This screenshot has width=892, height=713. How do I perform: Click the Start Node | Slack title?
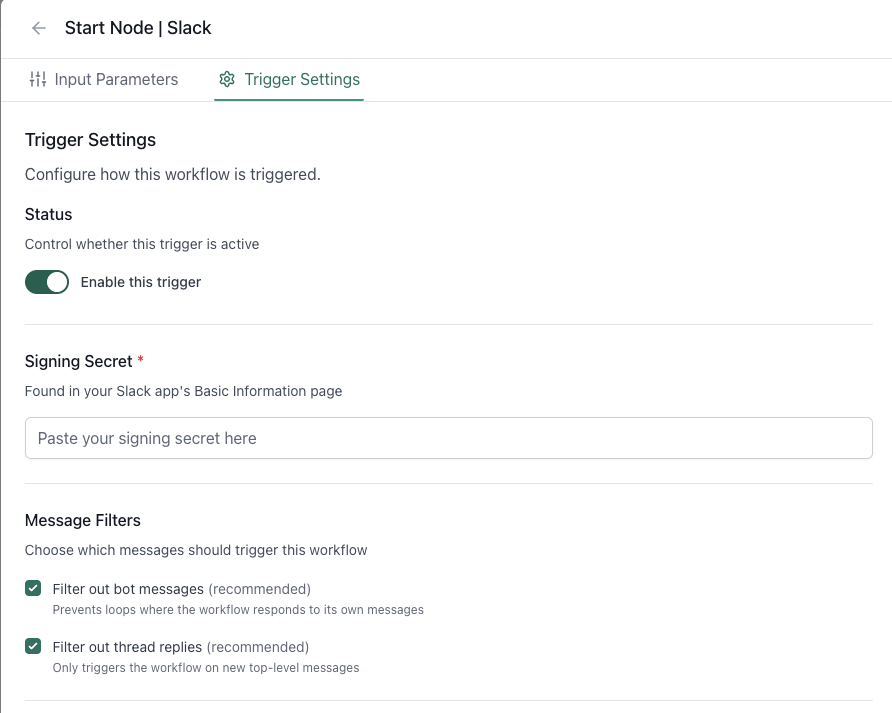click(x=138, y=28)
